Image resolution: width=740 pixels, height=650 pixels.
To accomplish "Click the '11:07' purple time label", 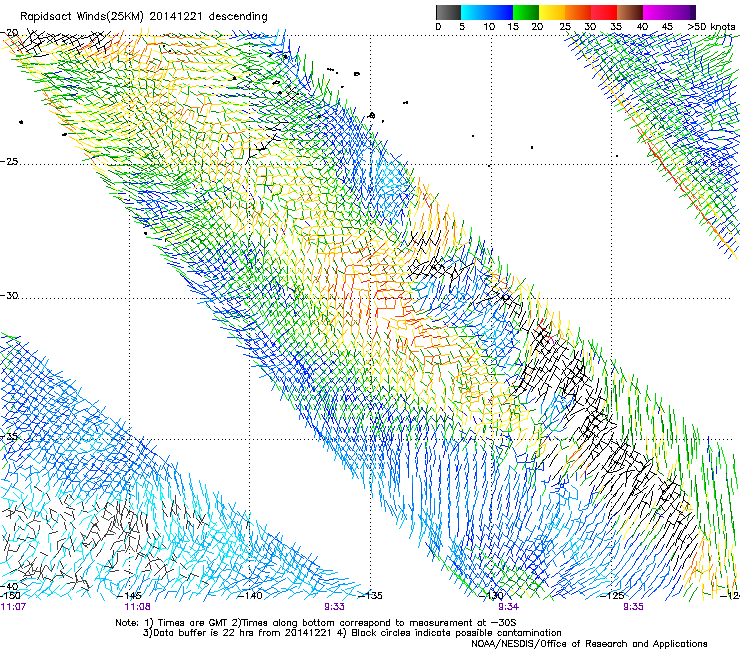I will 13,607.
